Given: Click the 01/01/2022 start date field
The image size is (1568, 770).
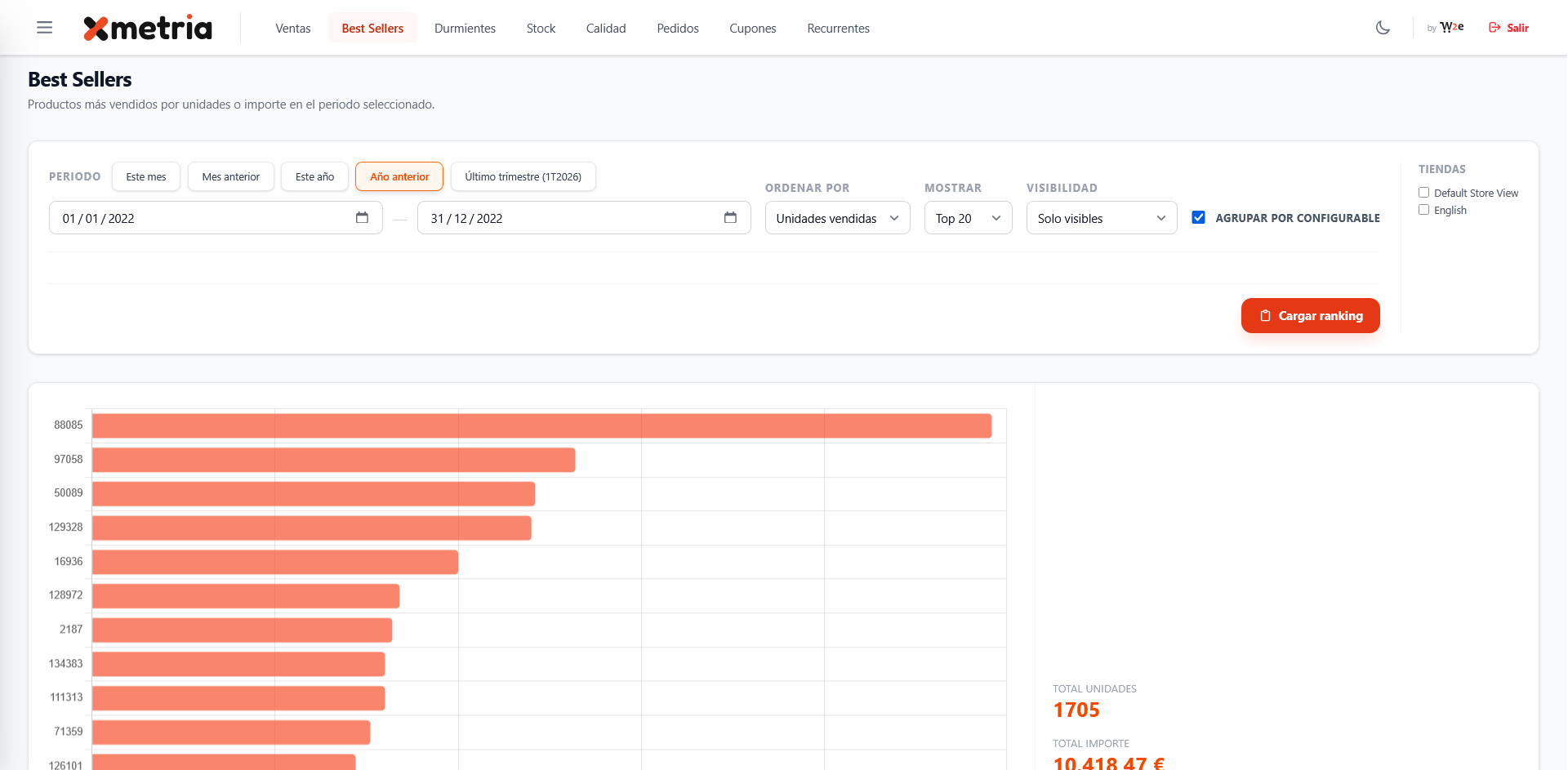Looking at the screenshot, I should (196, 218).
